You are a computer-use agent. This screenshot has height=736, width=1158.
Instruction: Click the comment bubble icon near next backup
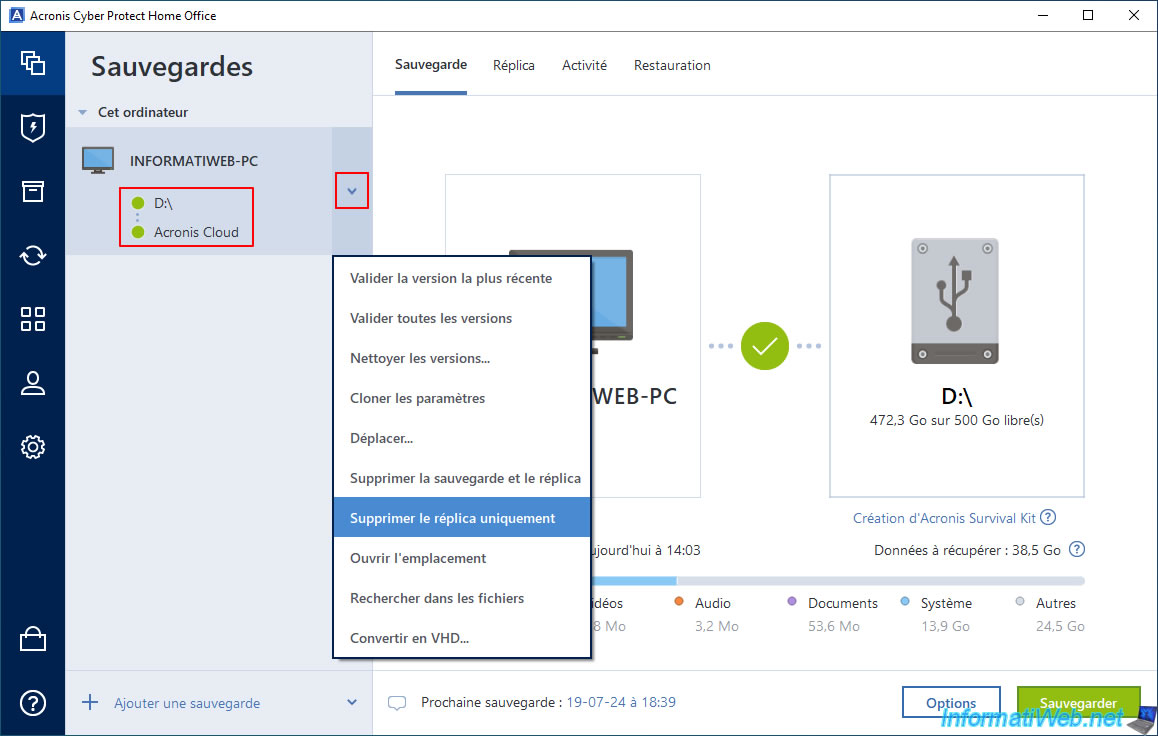click(397, 703)
